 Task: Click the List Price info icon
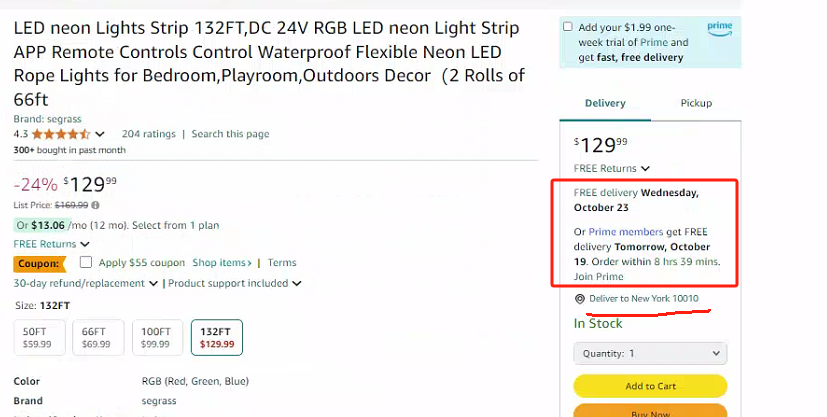(x=96, y=204)
